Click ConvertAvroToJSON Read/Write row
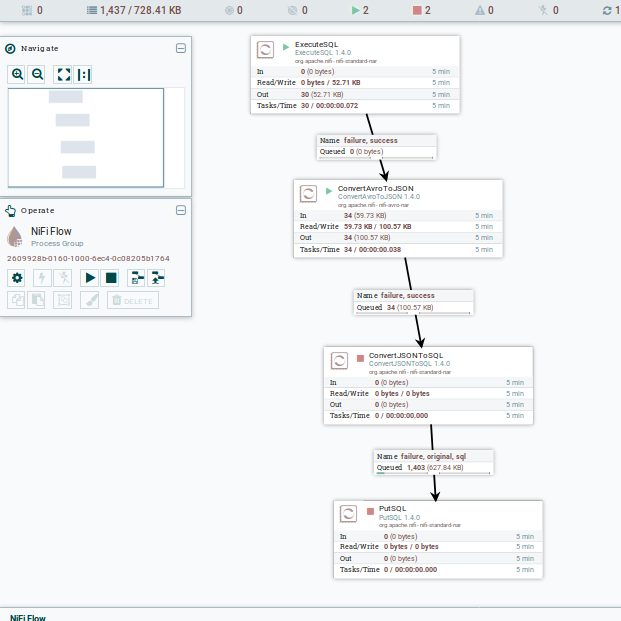Viewport: 621px width, 621px height. (398, 227)
